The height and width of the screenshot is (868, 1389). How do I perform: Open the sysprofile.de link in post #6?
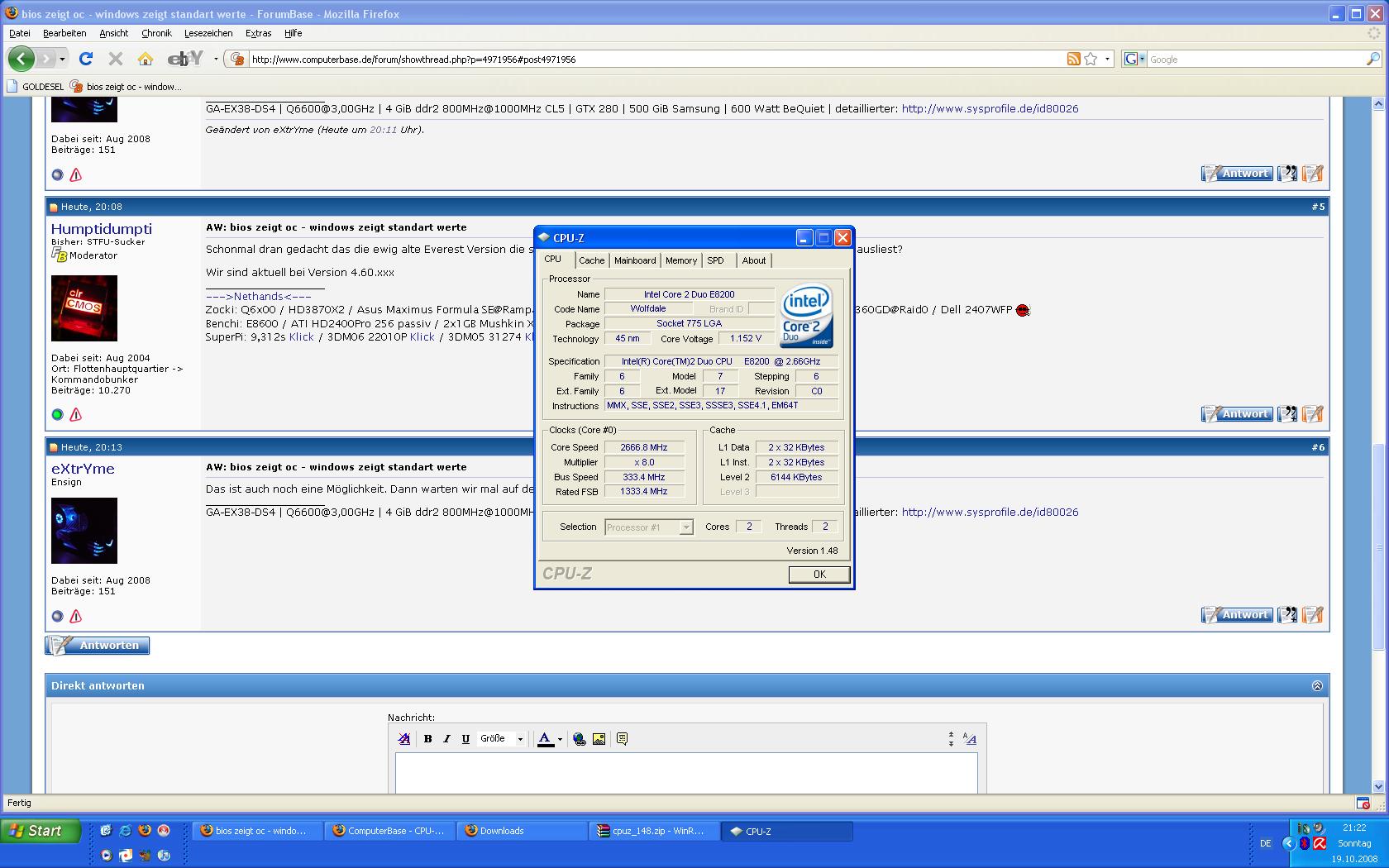click(x=990, y=512)
